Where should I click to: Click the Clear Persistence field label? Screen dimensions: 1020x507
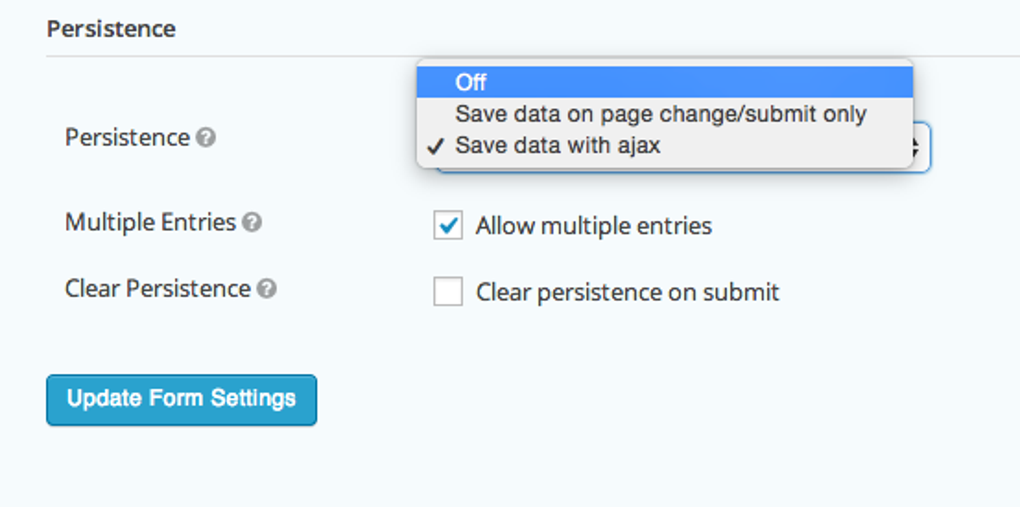(157, 289)
